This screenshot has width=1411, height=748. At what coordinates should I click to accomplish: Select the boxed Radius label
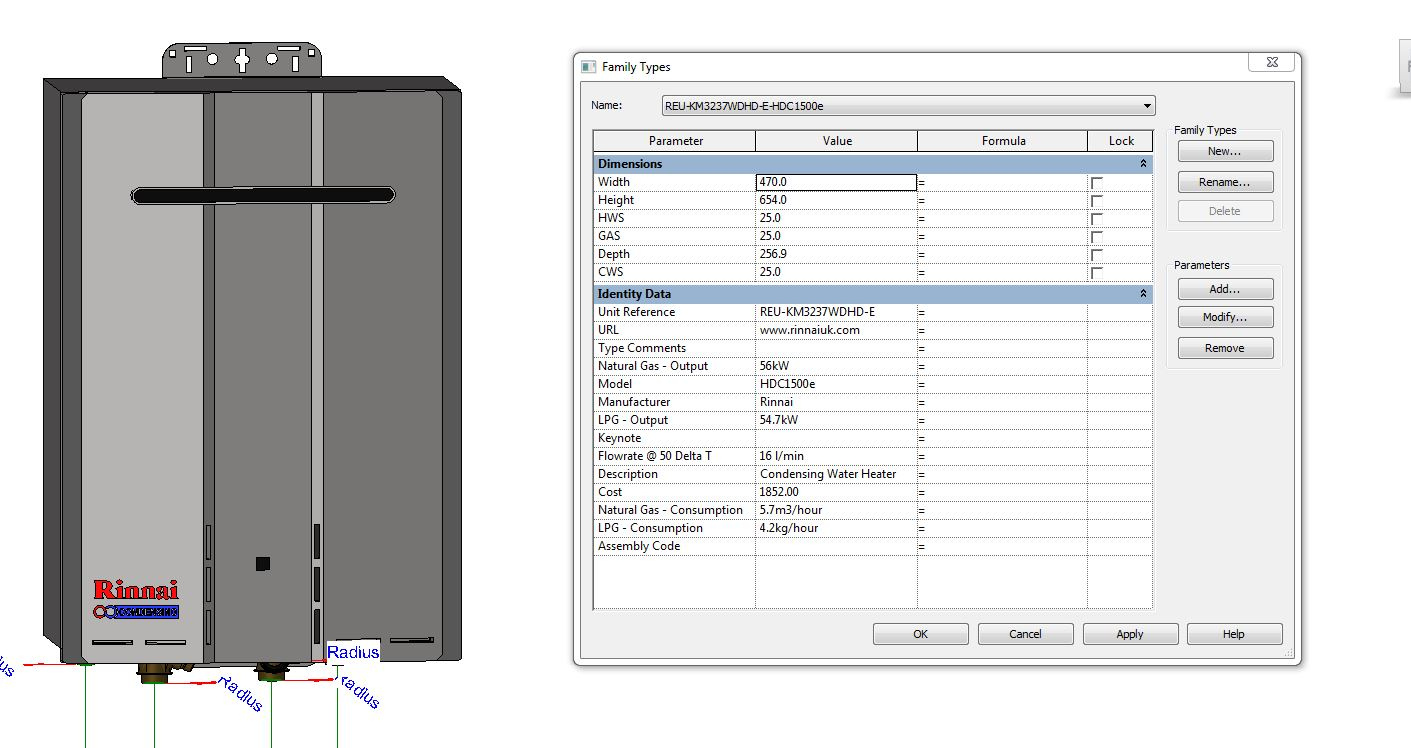(353, 652)
